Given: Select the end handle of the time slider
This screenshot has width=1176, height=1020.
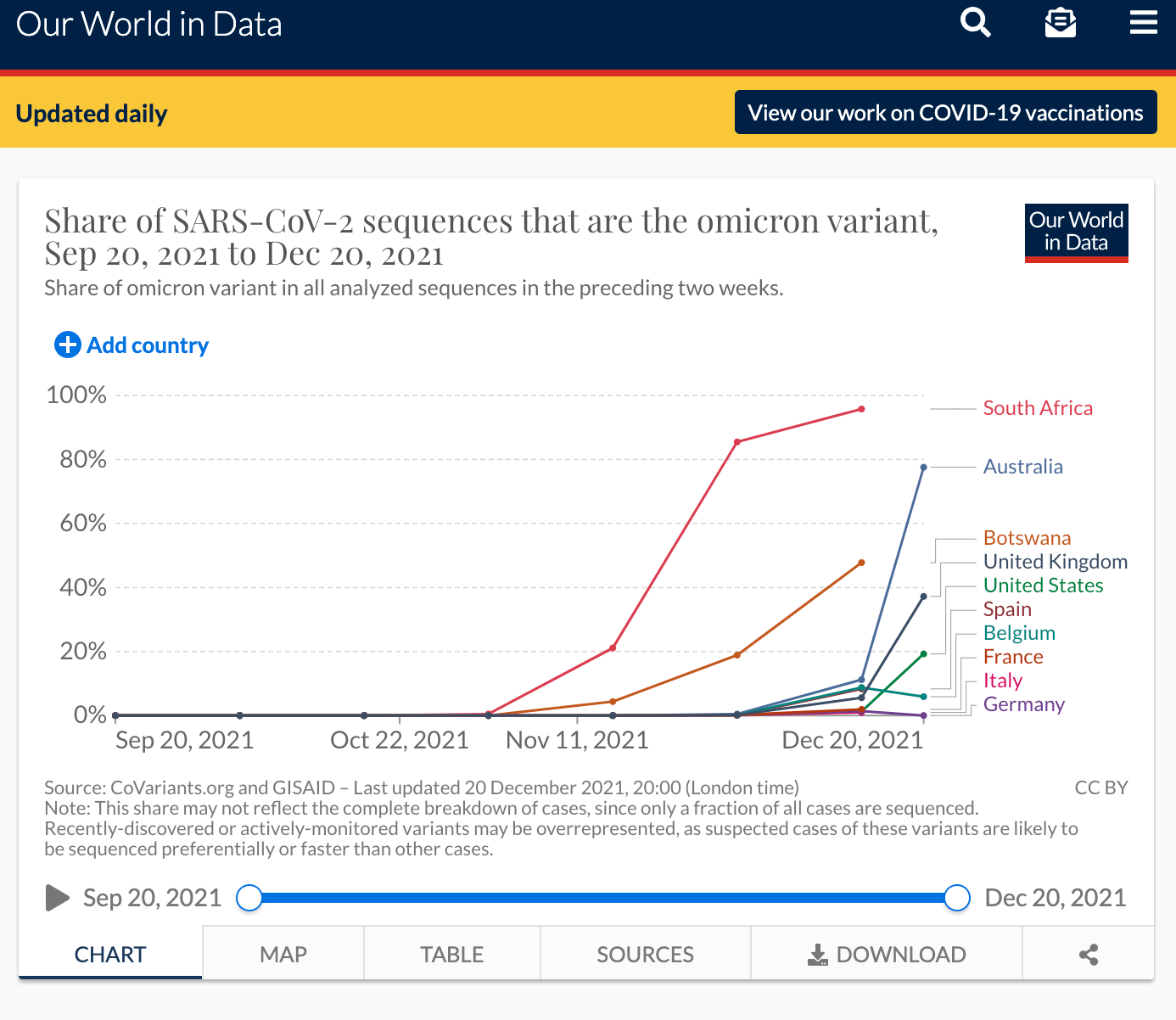Looking at the screenshot, I should pos(957,898).
